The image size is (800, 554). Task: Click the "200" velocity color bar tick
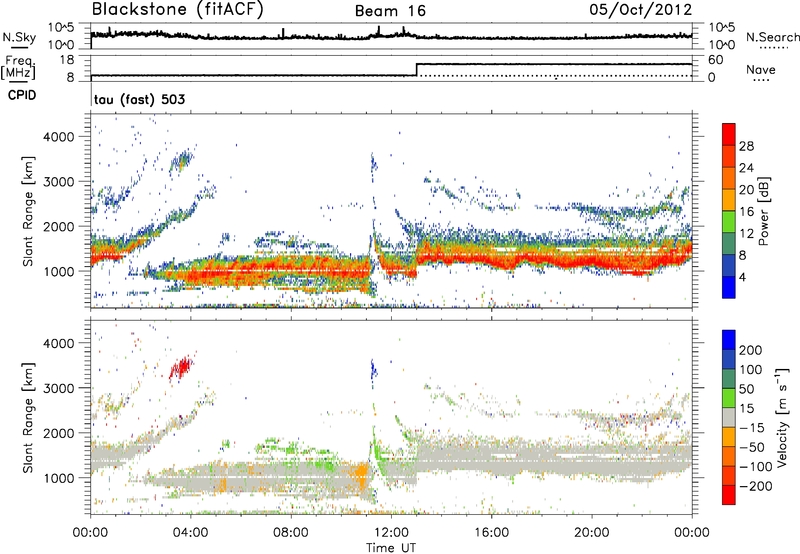(751, 350)
